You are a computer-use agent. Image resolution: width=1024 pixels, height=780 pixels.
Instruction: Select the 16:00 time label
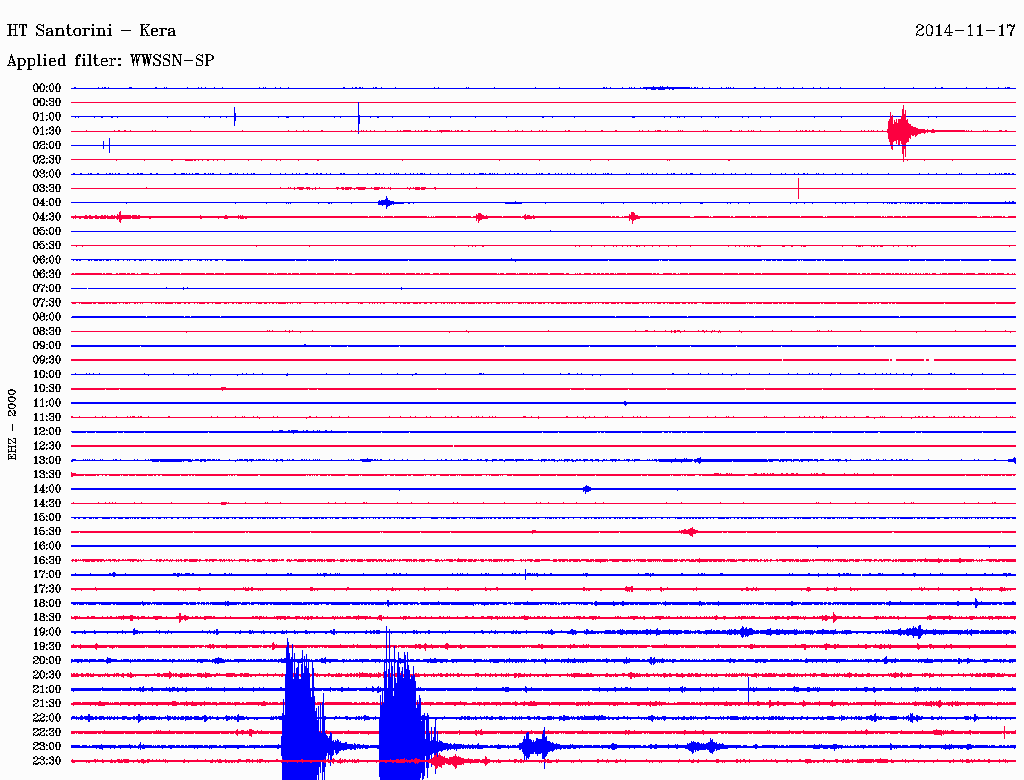47,546
